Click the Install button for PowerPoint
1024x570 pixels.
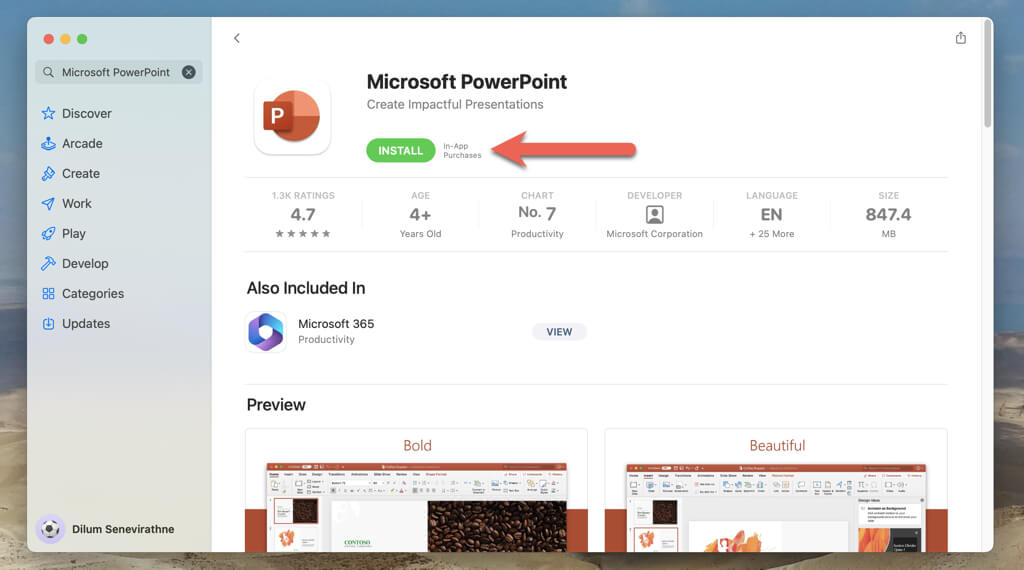400,151
